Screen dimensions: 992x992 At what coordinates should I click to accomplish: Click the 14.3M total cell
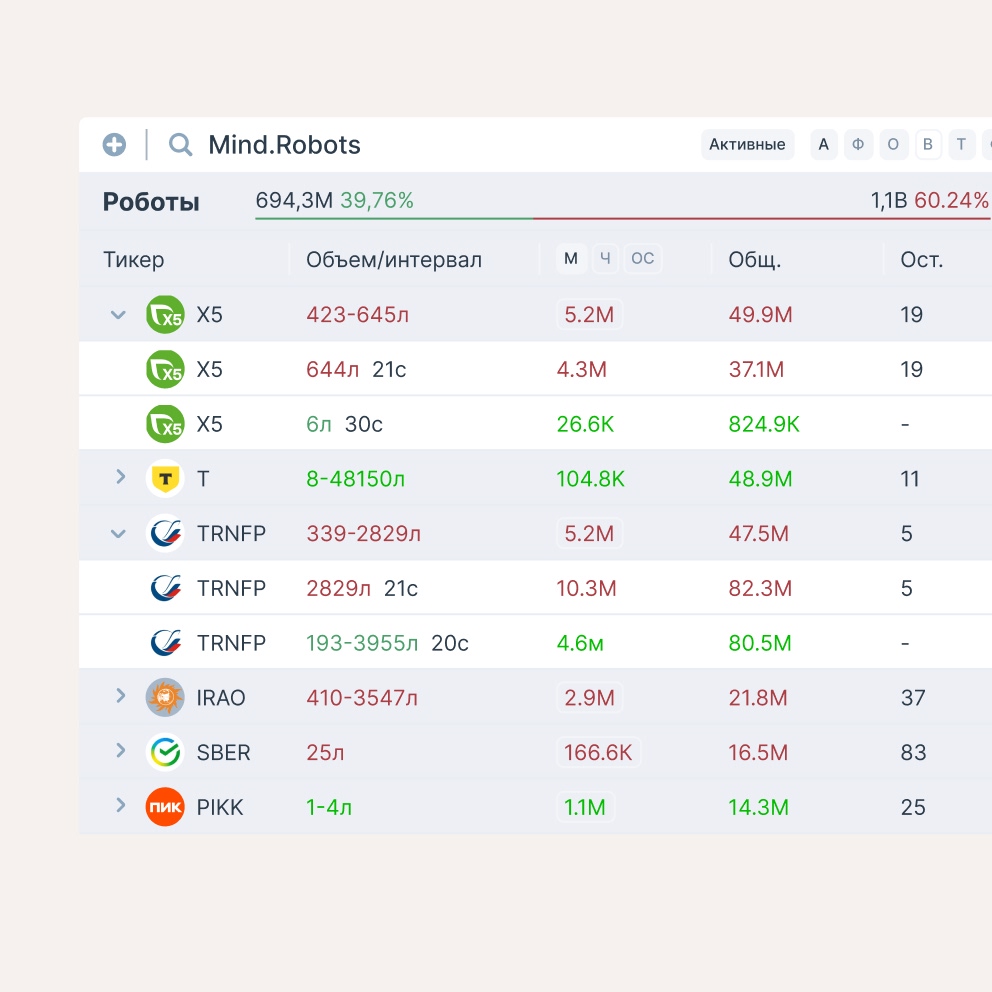(759, 807)
